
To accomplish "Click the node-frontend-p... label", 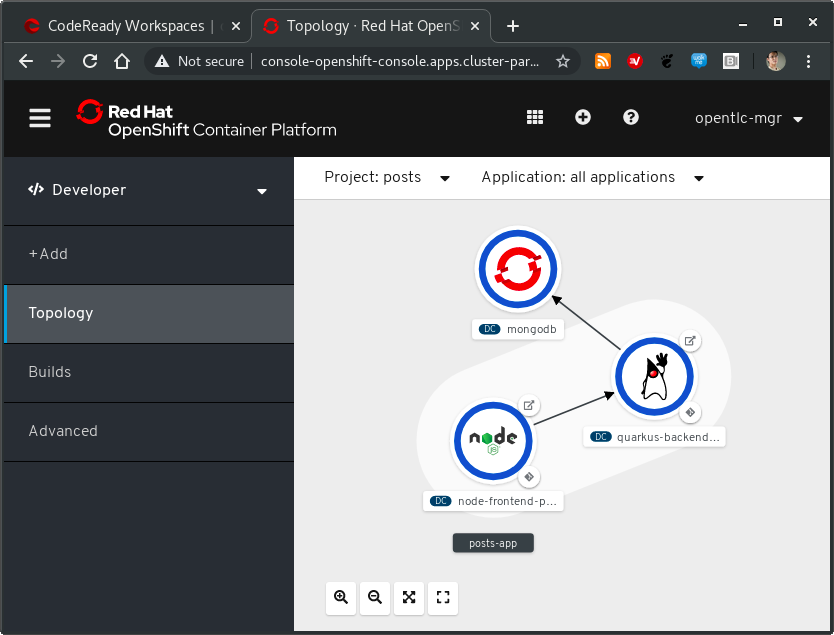I will click(493, 501).
